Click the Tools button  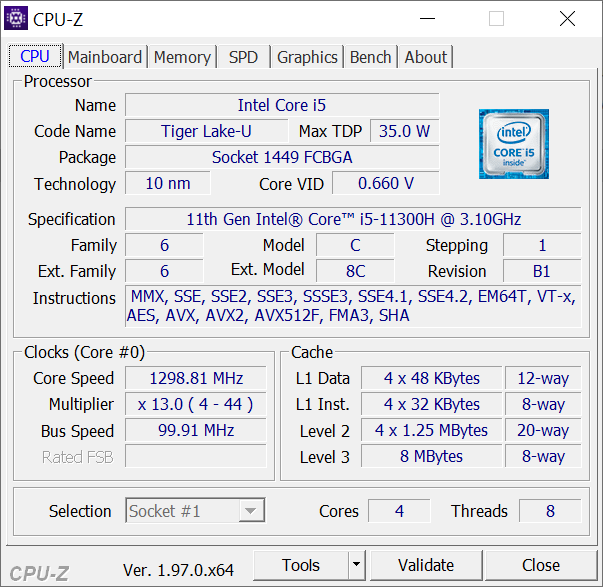click(301, 565)
